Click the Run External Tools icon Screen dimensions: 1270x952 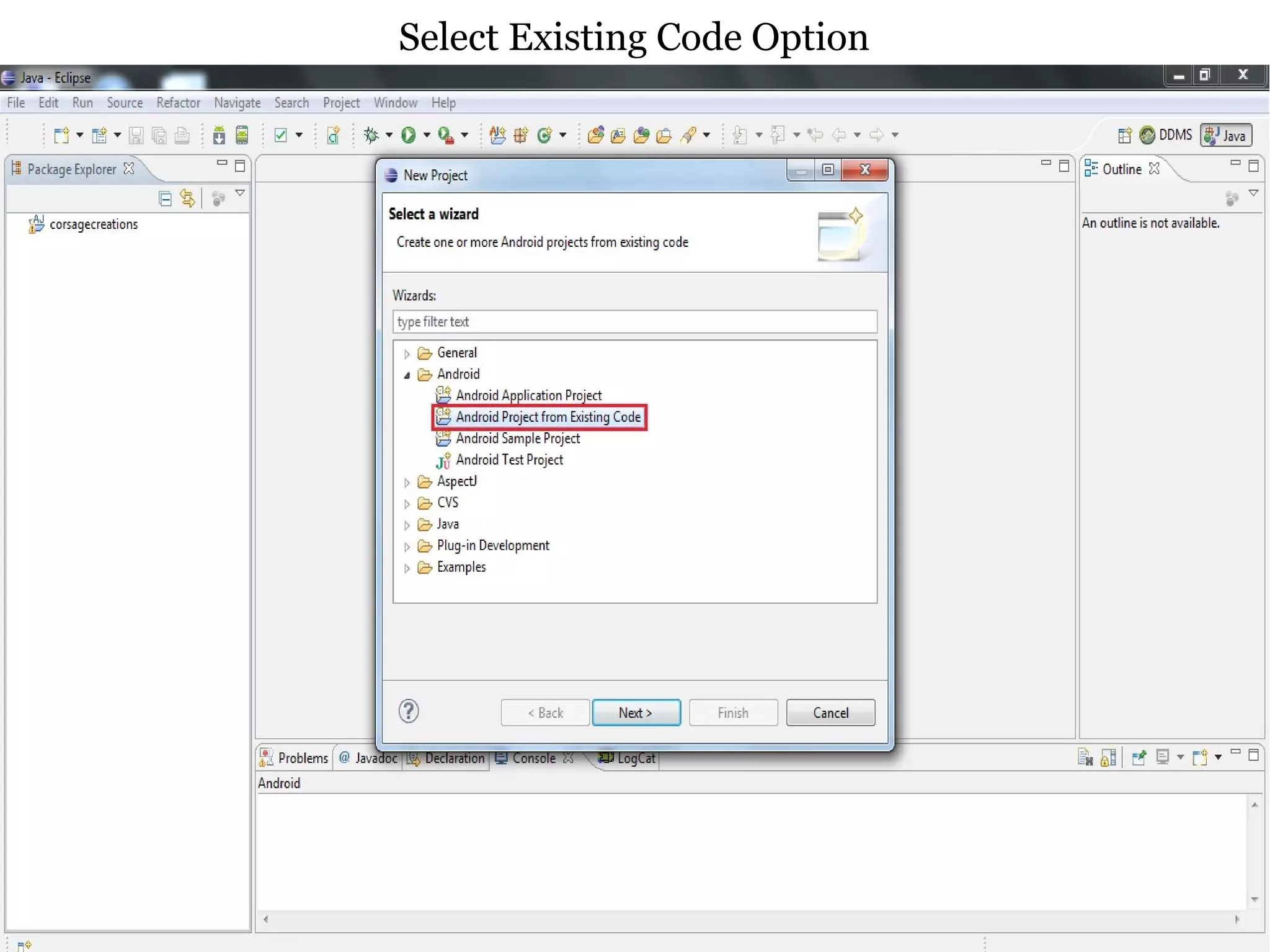446,135
